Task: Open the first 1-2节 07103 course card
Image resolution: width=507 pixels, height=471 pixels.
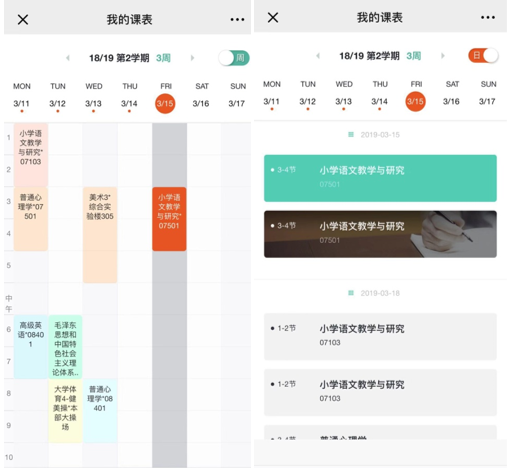Action: click(x=380, y=337)
